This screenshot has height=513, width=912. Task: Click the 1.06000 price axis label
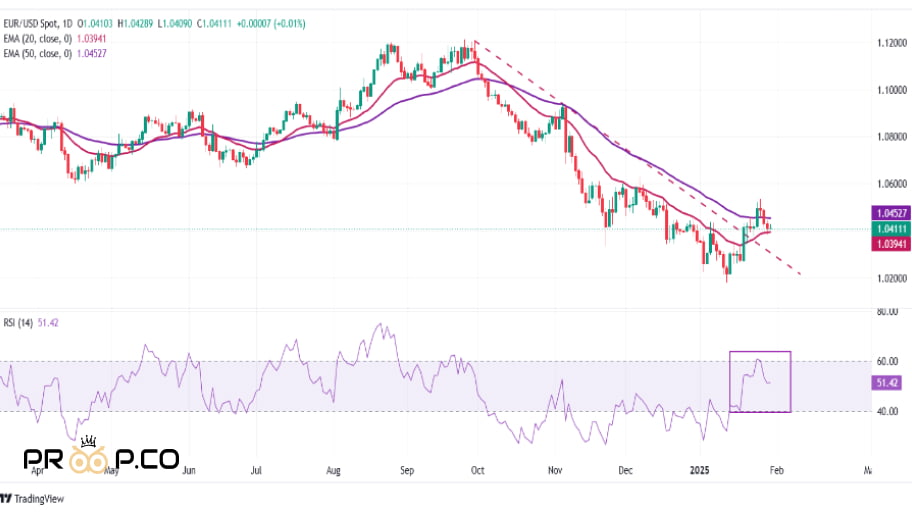click(x=892, y=184)
